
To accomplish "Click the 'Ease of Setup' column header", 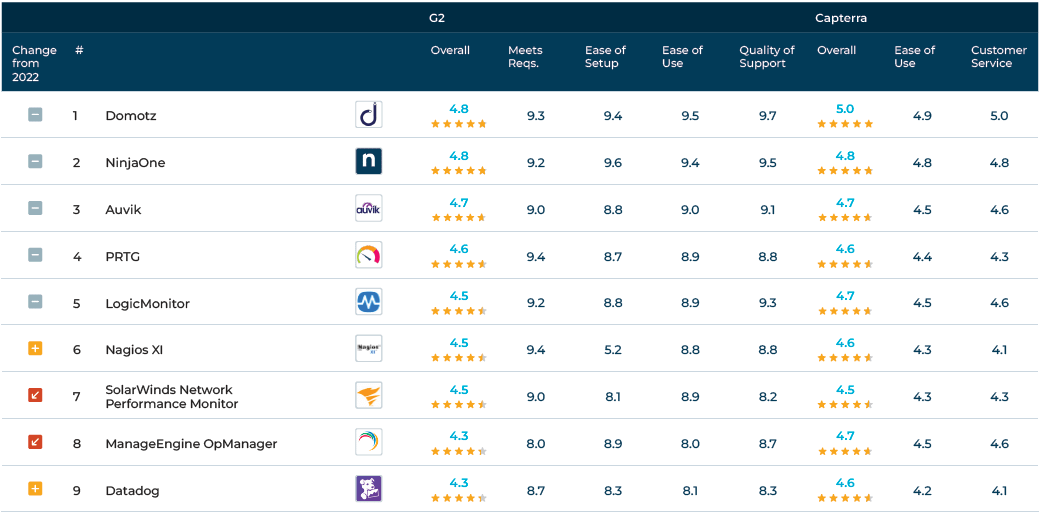I will 605,57.
